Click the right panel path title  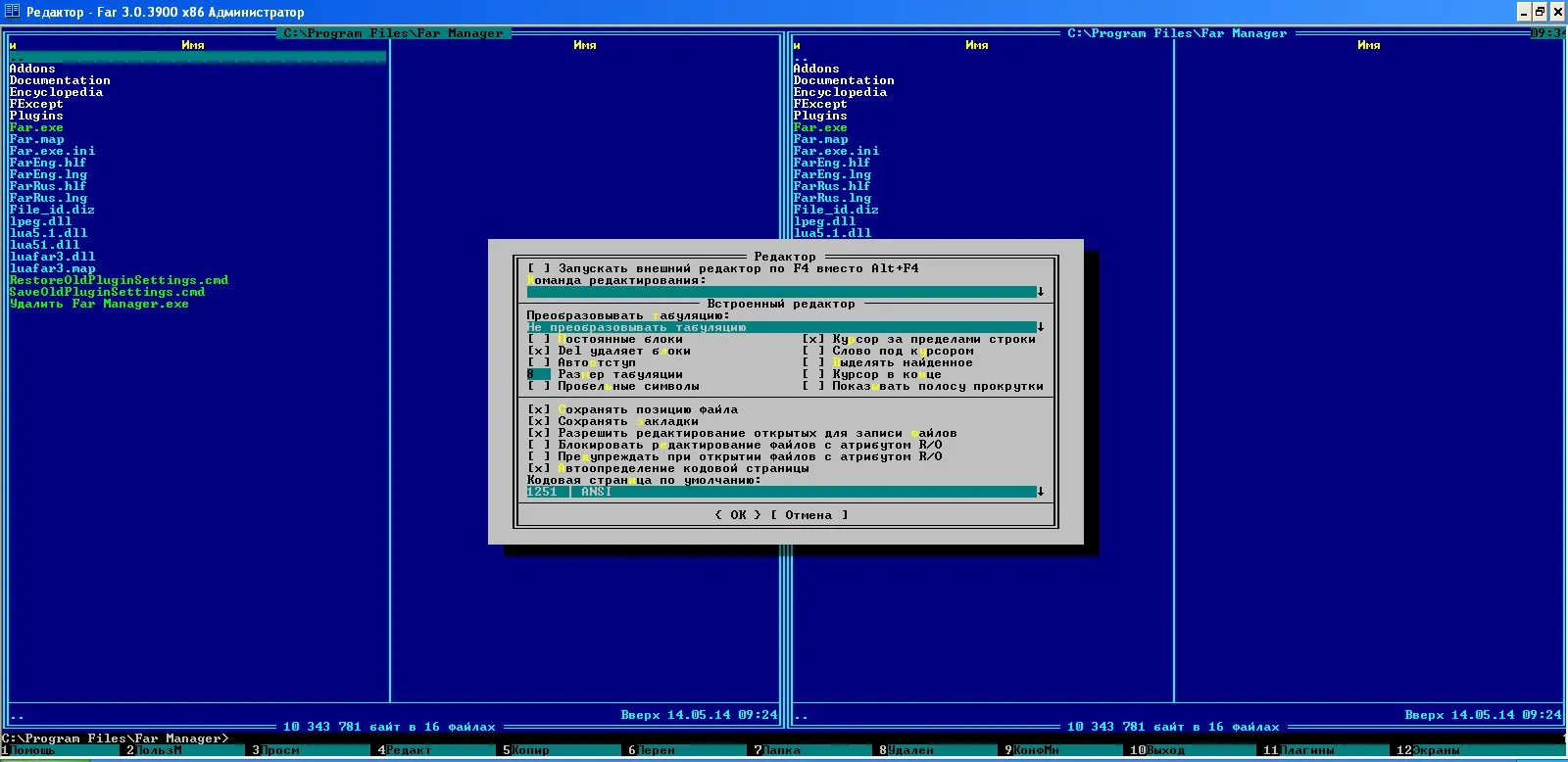(1177, 33)
